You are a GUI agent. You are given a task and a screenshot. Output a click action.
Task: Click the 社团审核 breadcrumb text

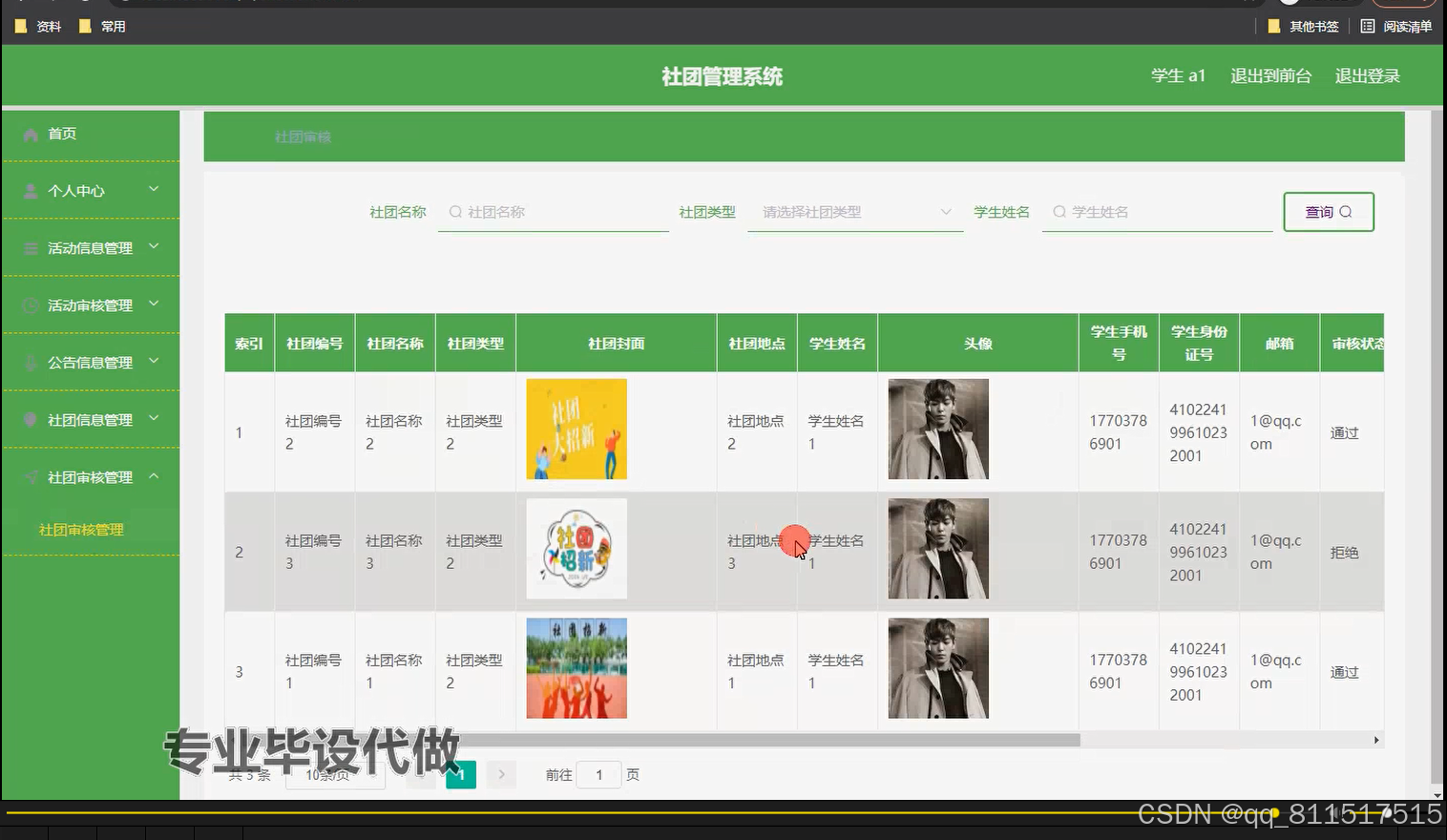(x=303, y=137)
